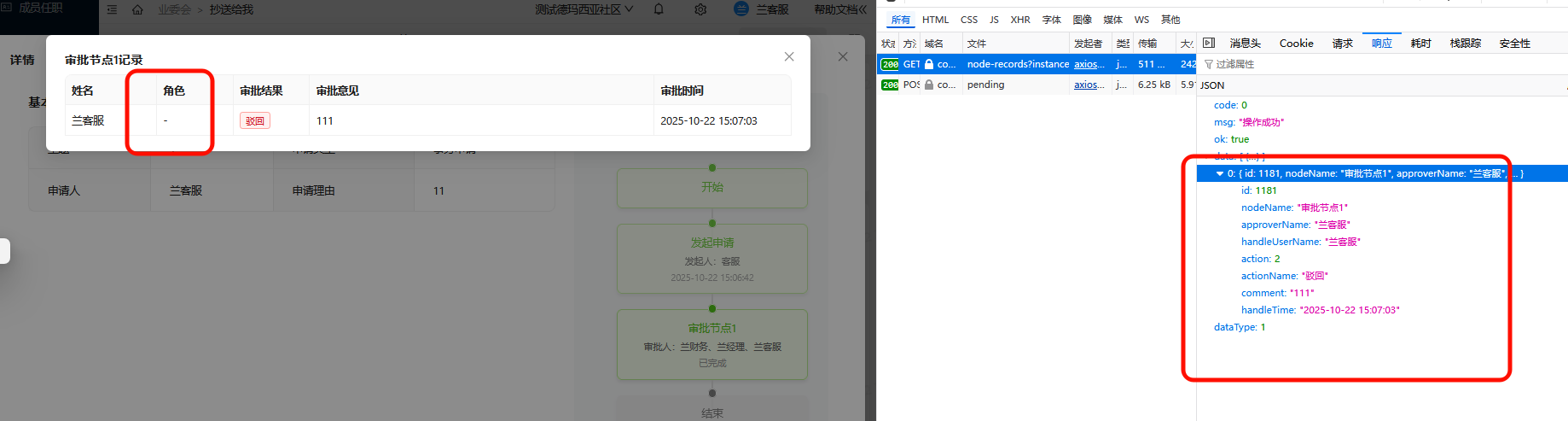
Task: Sort by the 文件 column header
Action: [1016, 44]
